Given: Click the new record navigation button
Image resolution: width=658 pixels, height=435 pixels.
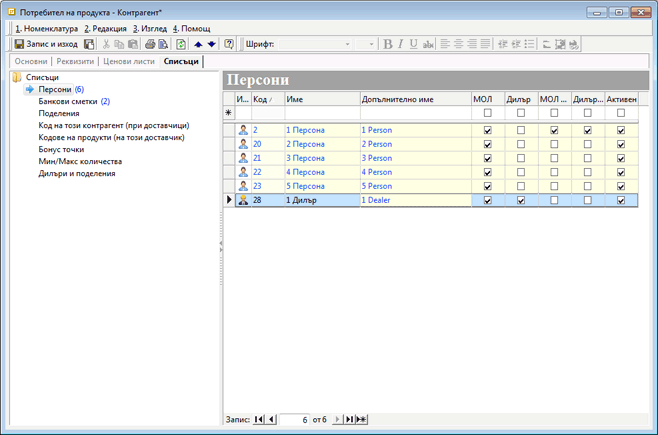Looking at the screenshot, I should pyautogui.click(x=361, y=419).
